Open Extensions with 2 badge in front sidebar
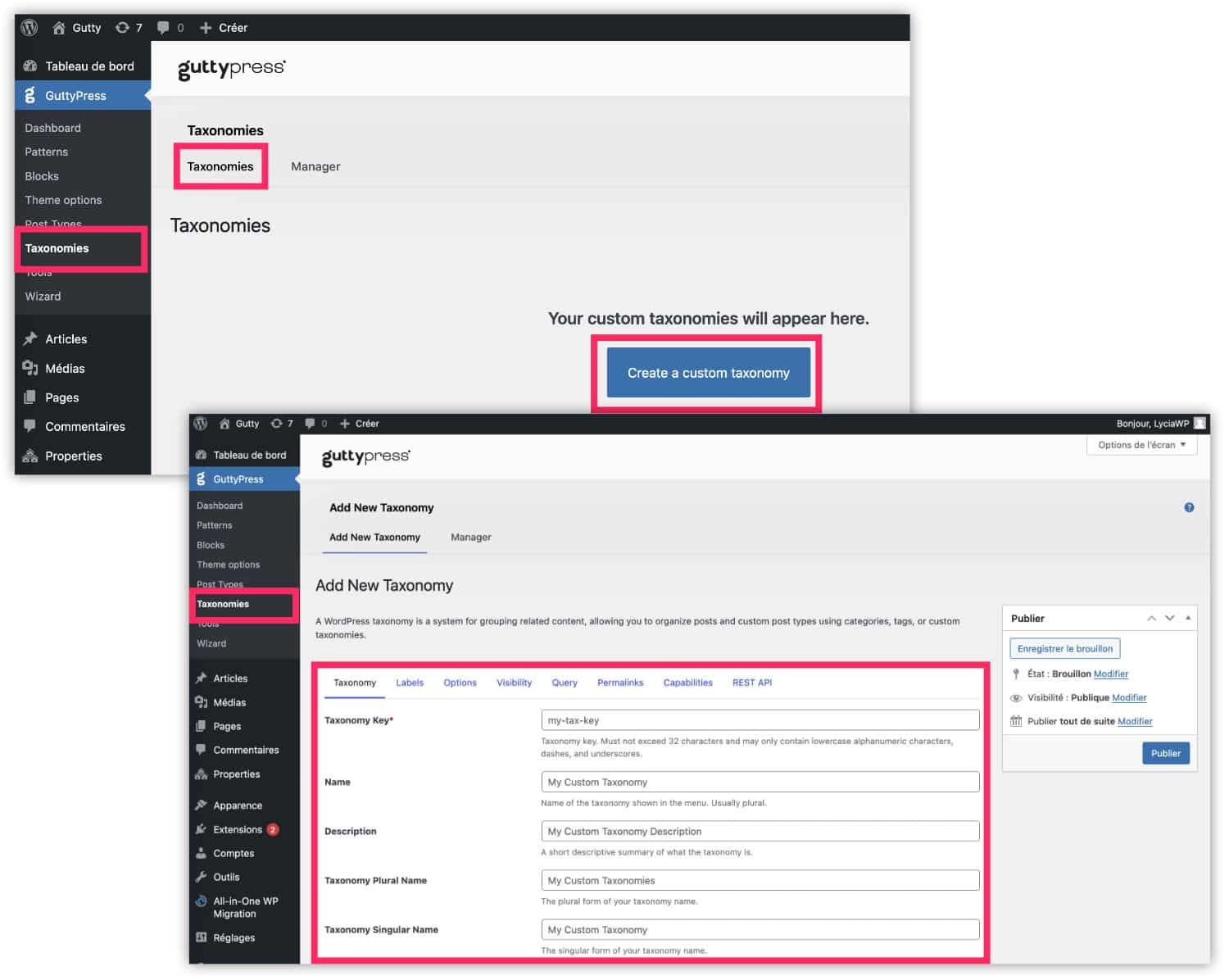1229x980 pixels. [244, 830]
